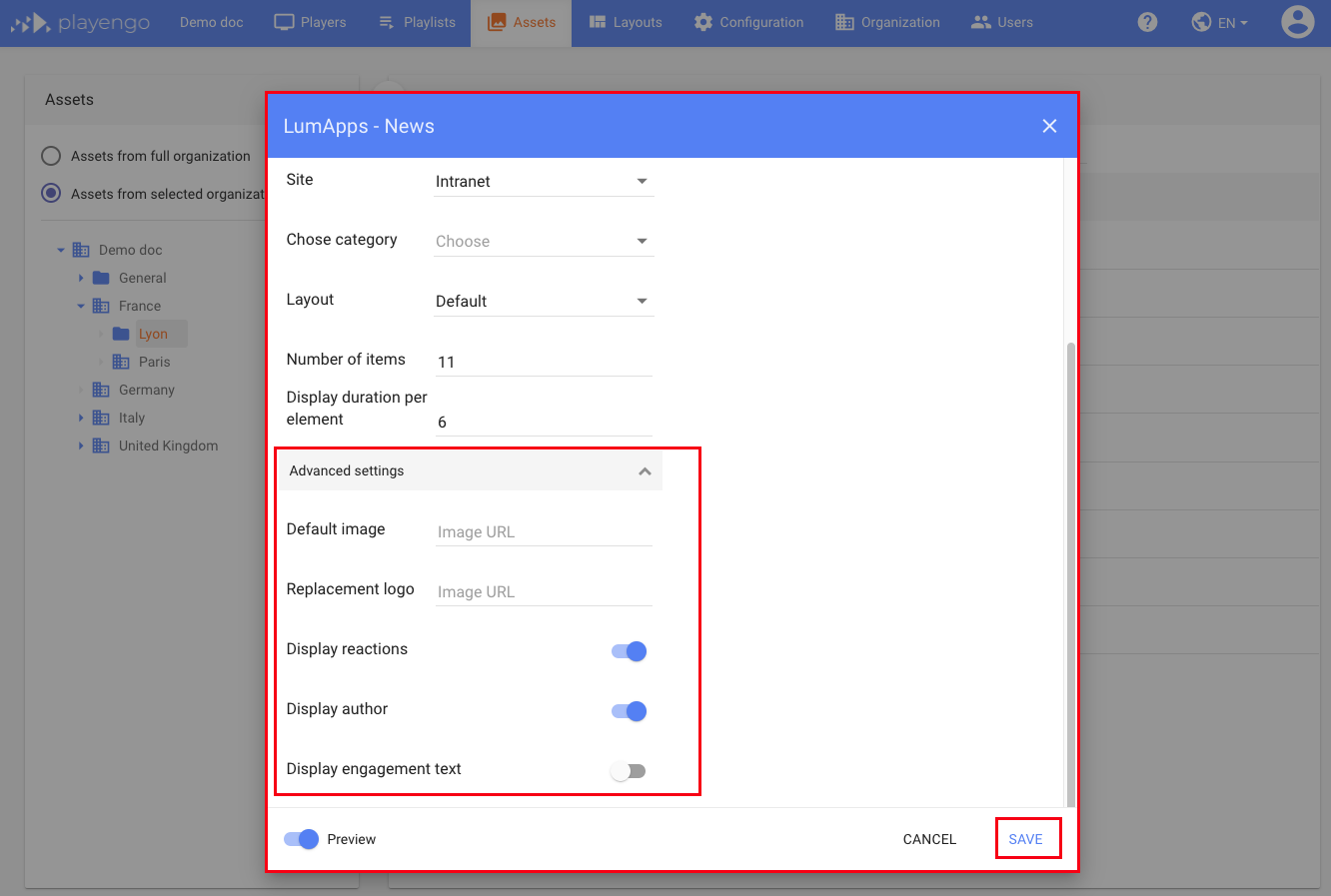The height and width of the screenshot is (896, 1331).
Task: Open the Layout dropdown showing Default
Action: click(x=544, y=301)
